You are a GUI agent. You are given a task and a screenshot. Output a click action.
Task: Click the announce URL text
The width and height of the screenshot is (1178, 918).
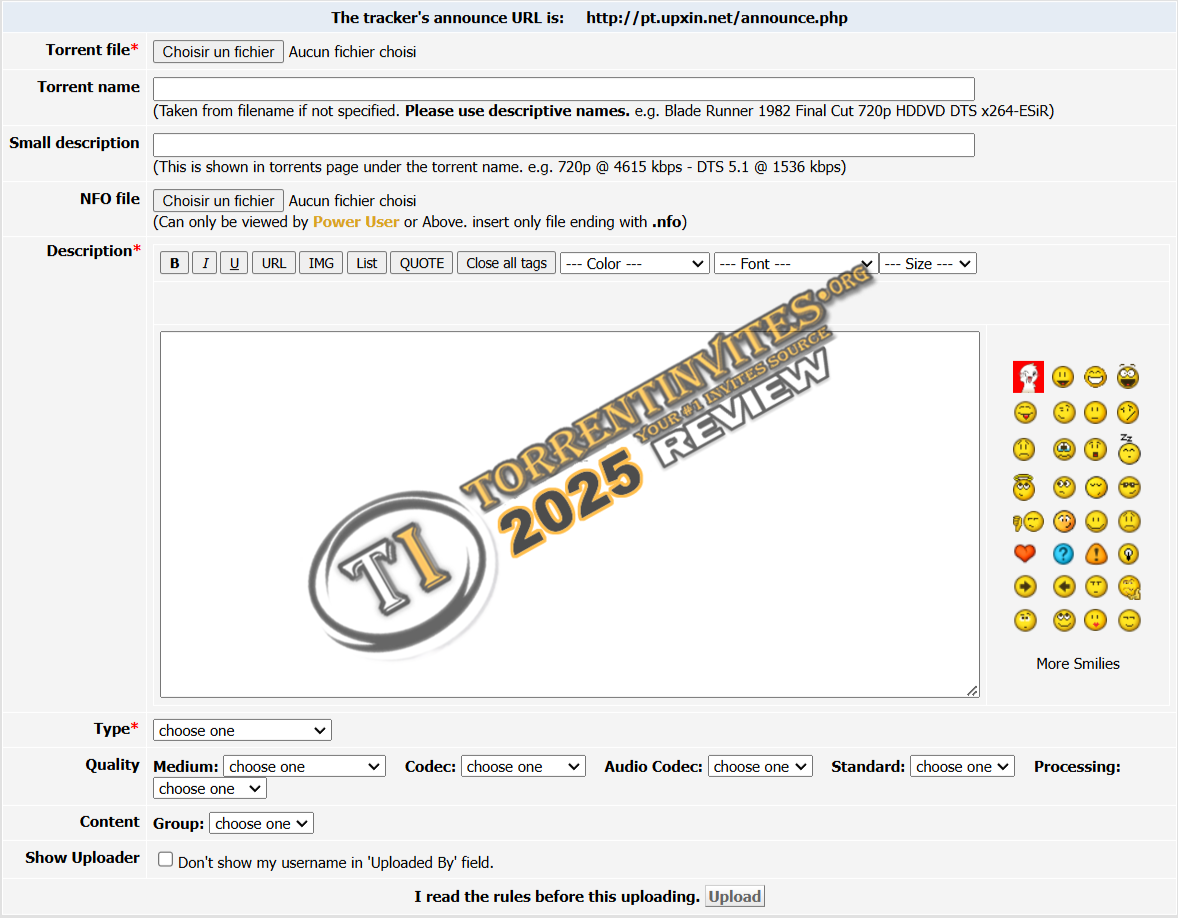pyautogui.click(x=717, y=18)
